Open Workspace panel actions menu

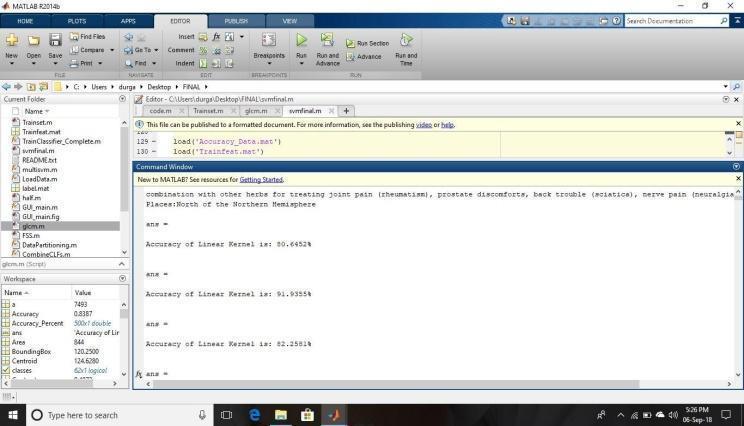122,278
